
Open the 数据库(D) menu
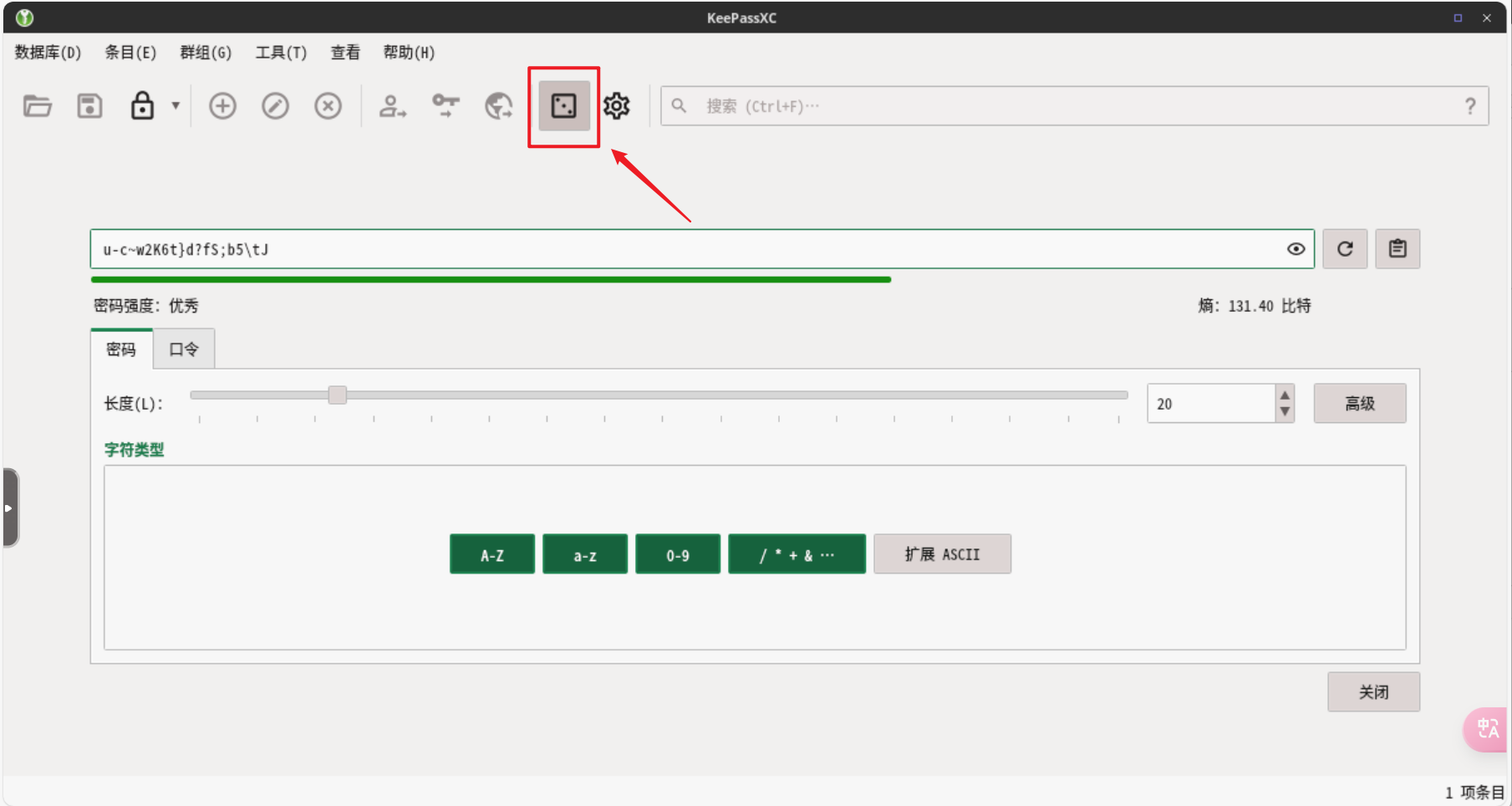(48, 53)
